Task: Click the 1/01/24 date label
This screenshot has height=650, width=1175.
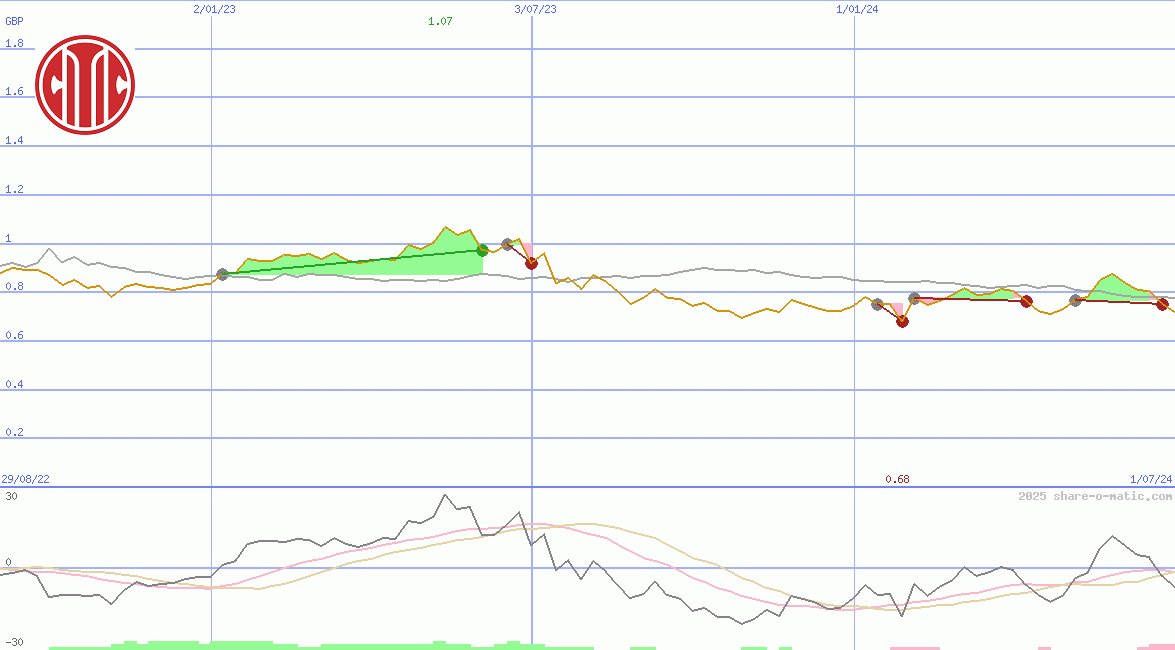Action: click(857, 9)
